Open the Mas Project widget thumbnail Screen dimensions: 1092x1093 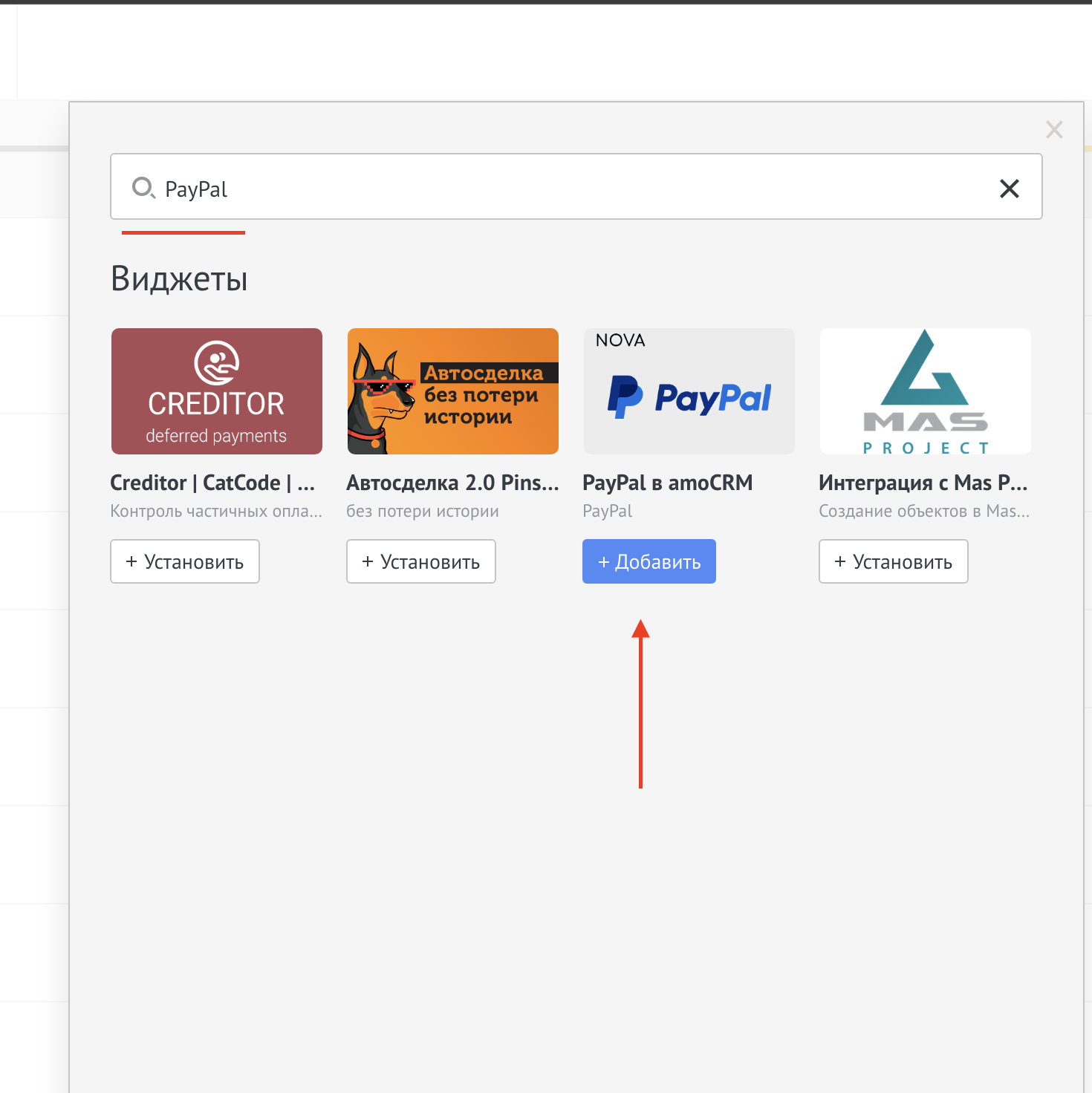coord(926,391)
